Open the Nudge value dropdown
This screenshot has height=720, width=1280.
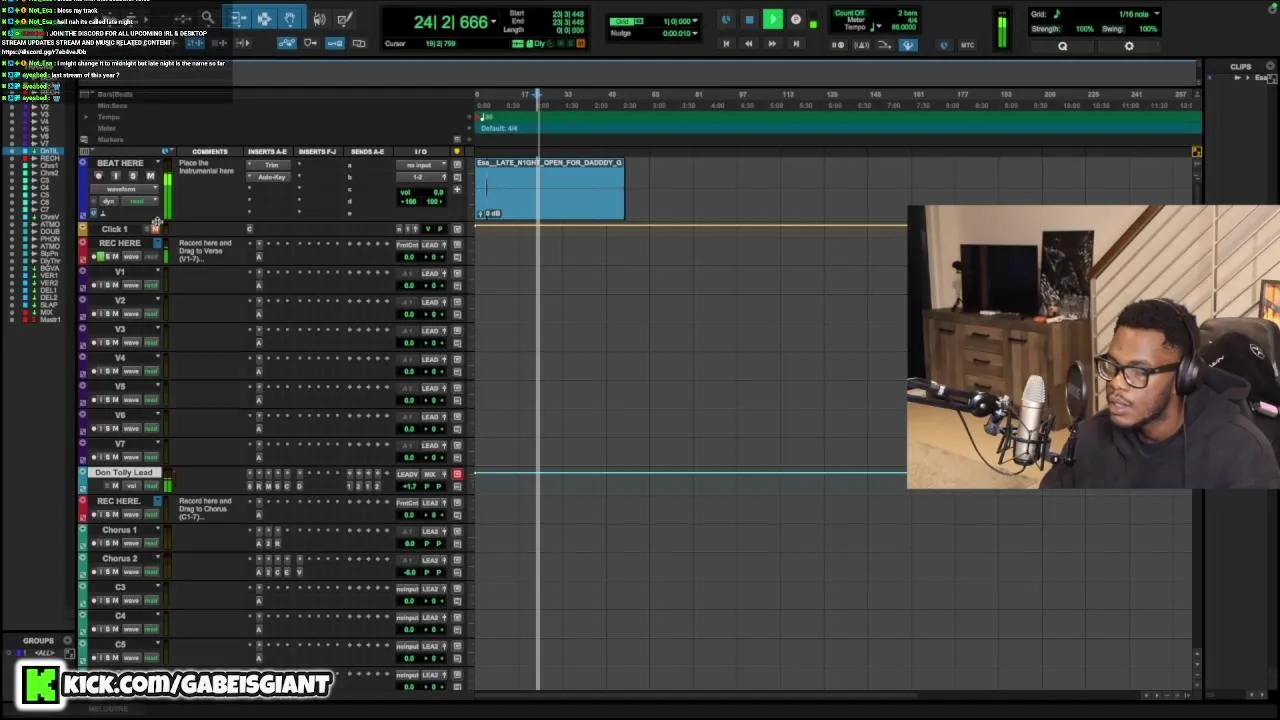point(696,33)
